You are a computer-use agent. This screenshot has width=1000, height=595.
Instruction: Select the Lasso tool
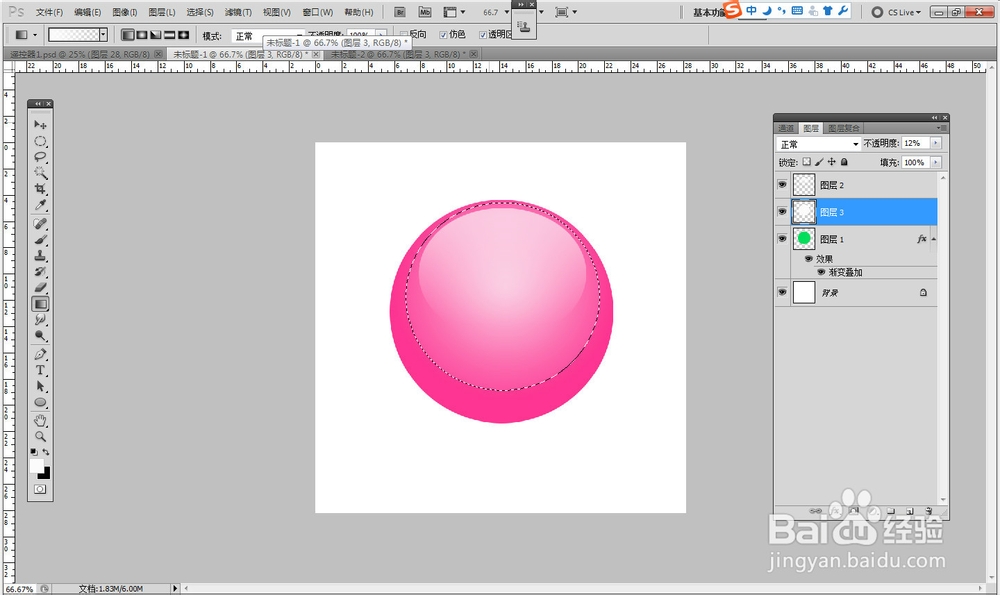coord(41,157)
